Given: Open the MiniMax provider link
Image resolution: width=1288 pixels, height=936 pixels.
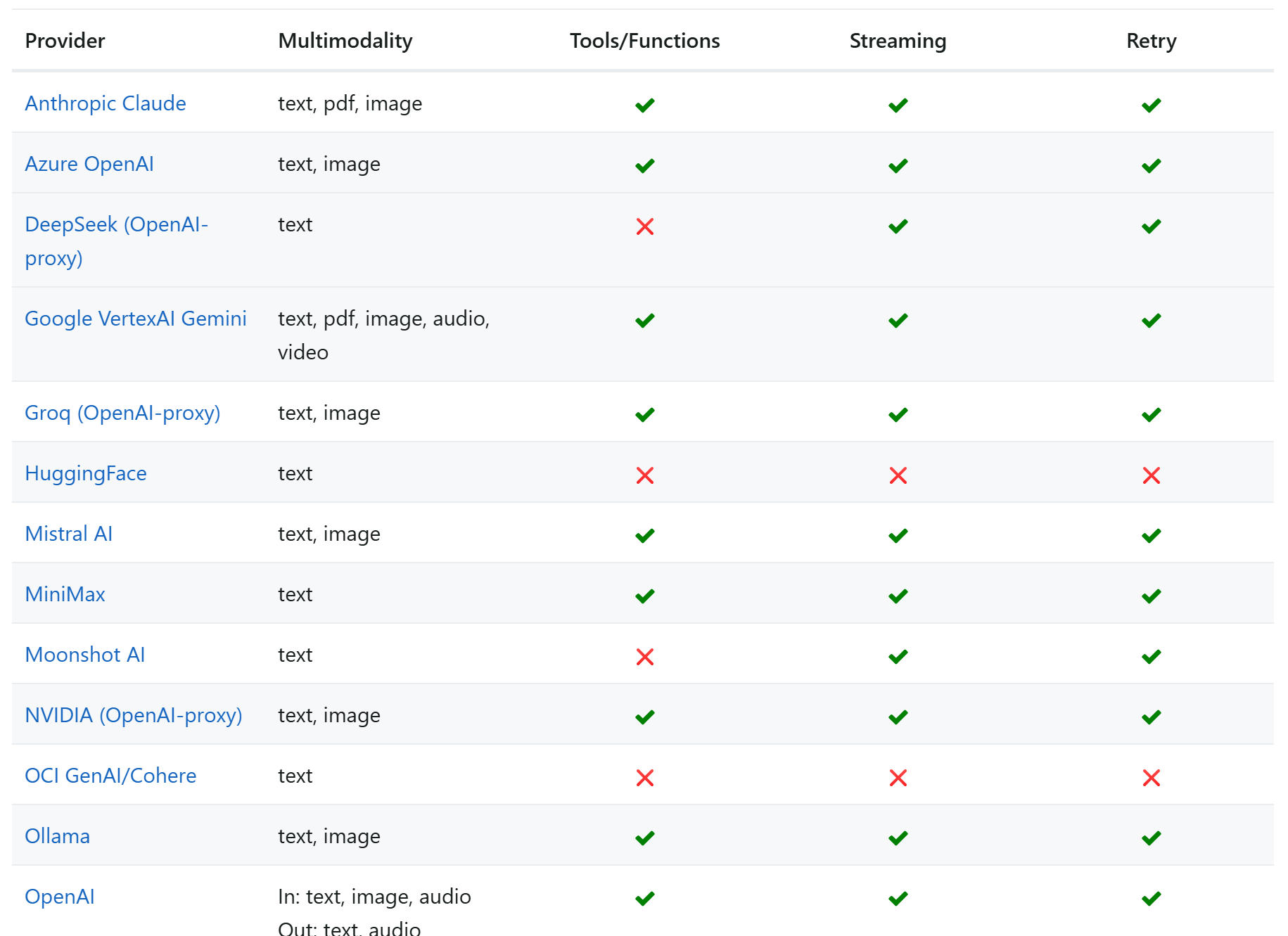Looking at the screenshot, I should pos(65,594).
